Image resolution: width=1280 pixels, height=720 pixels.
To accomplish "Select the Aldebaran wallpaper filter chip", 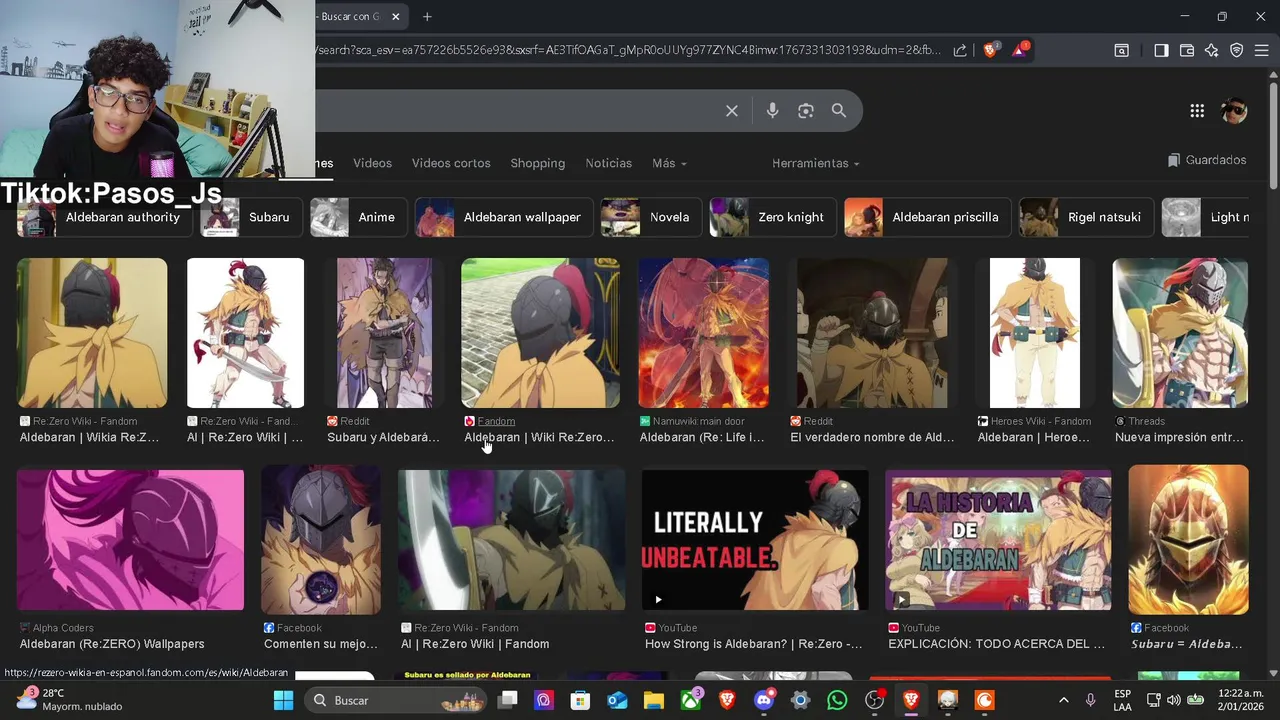I will point(504,217).
